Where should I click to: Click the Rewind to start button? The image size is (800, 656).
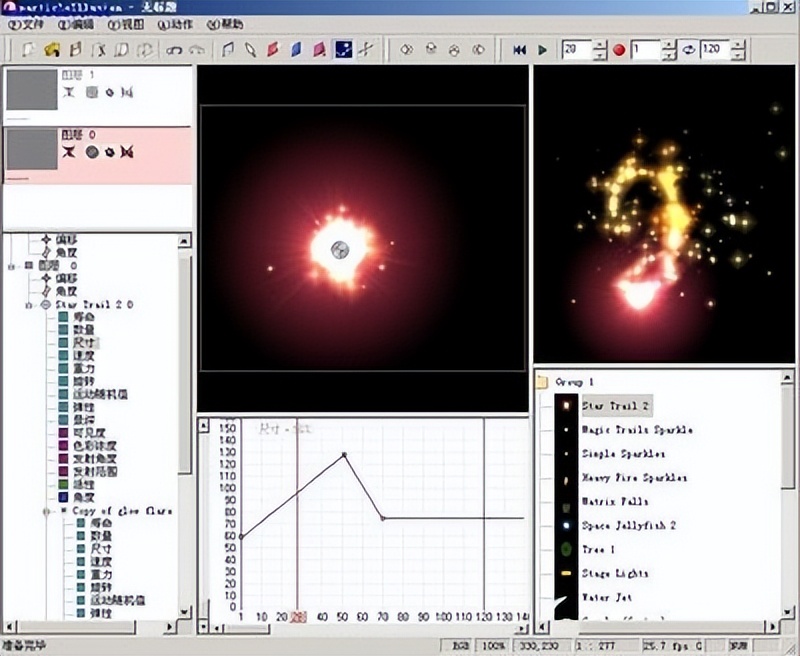(x=520, y=49)
